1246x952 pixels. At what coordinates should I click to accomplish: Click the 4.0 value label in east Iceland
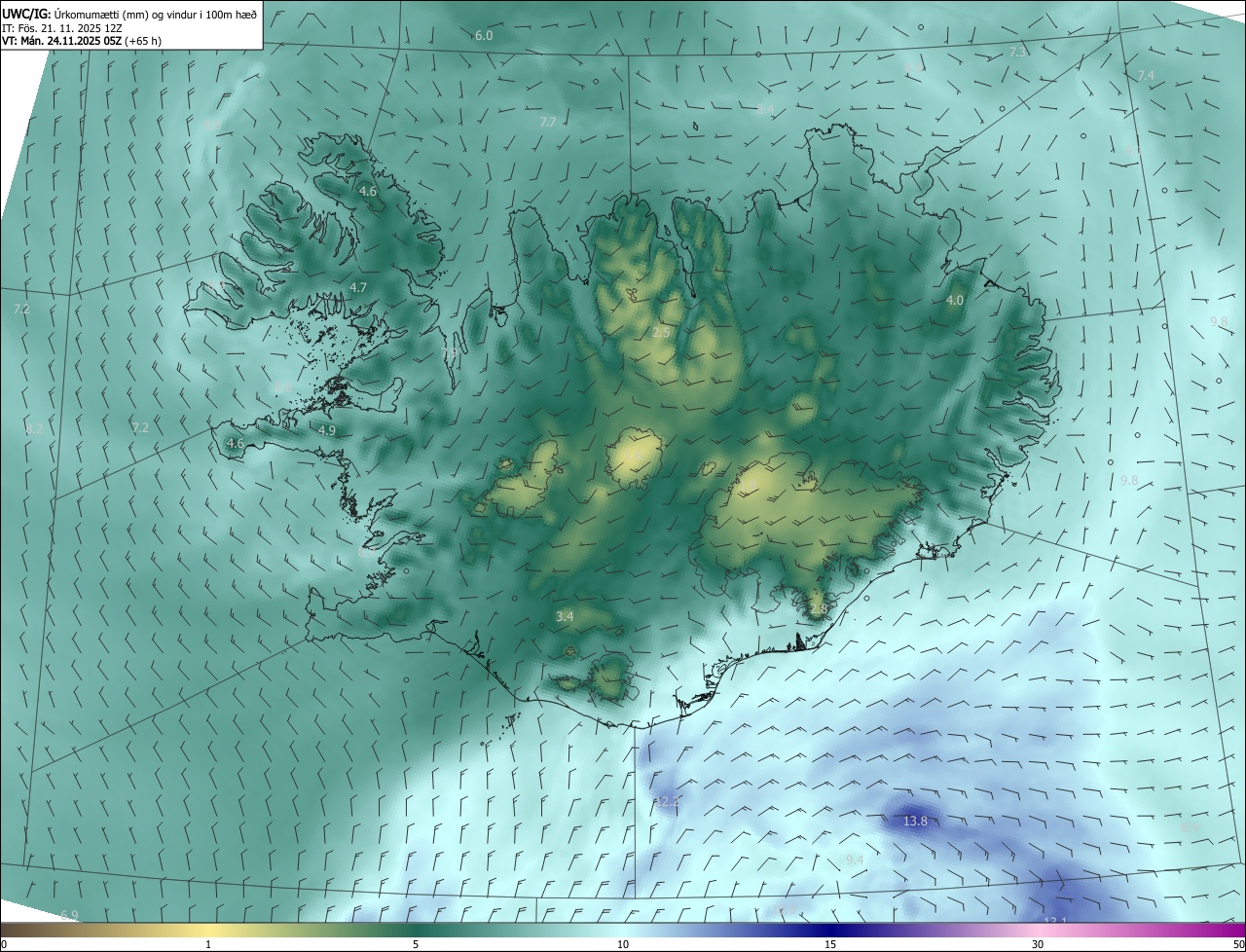(955, 301)
